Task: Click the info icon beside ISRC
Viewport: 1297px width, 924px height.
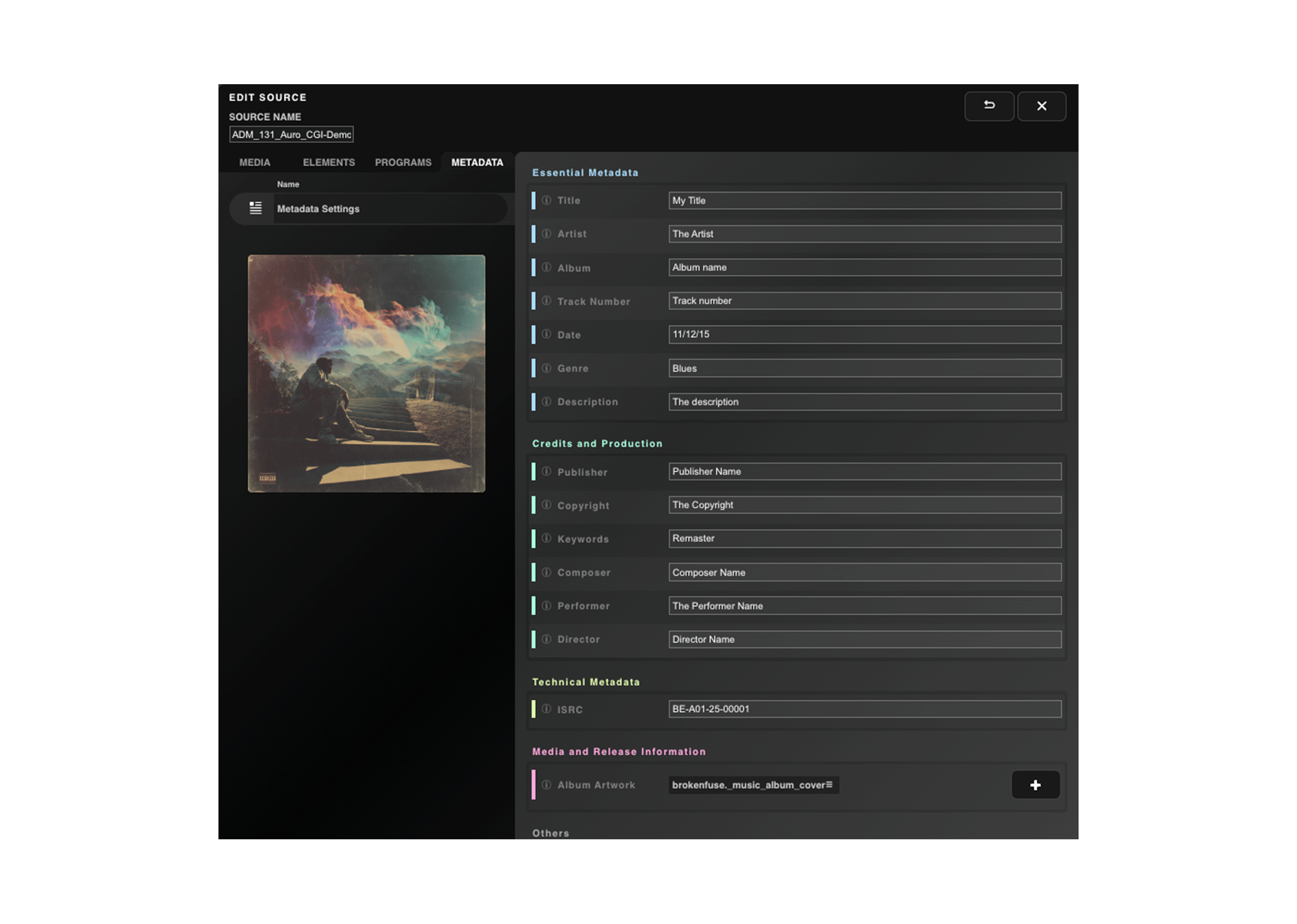Action: pyautogui.click(x=546, y=708)
